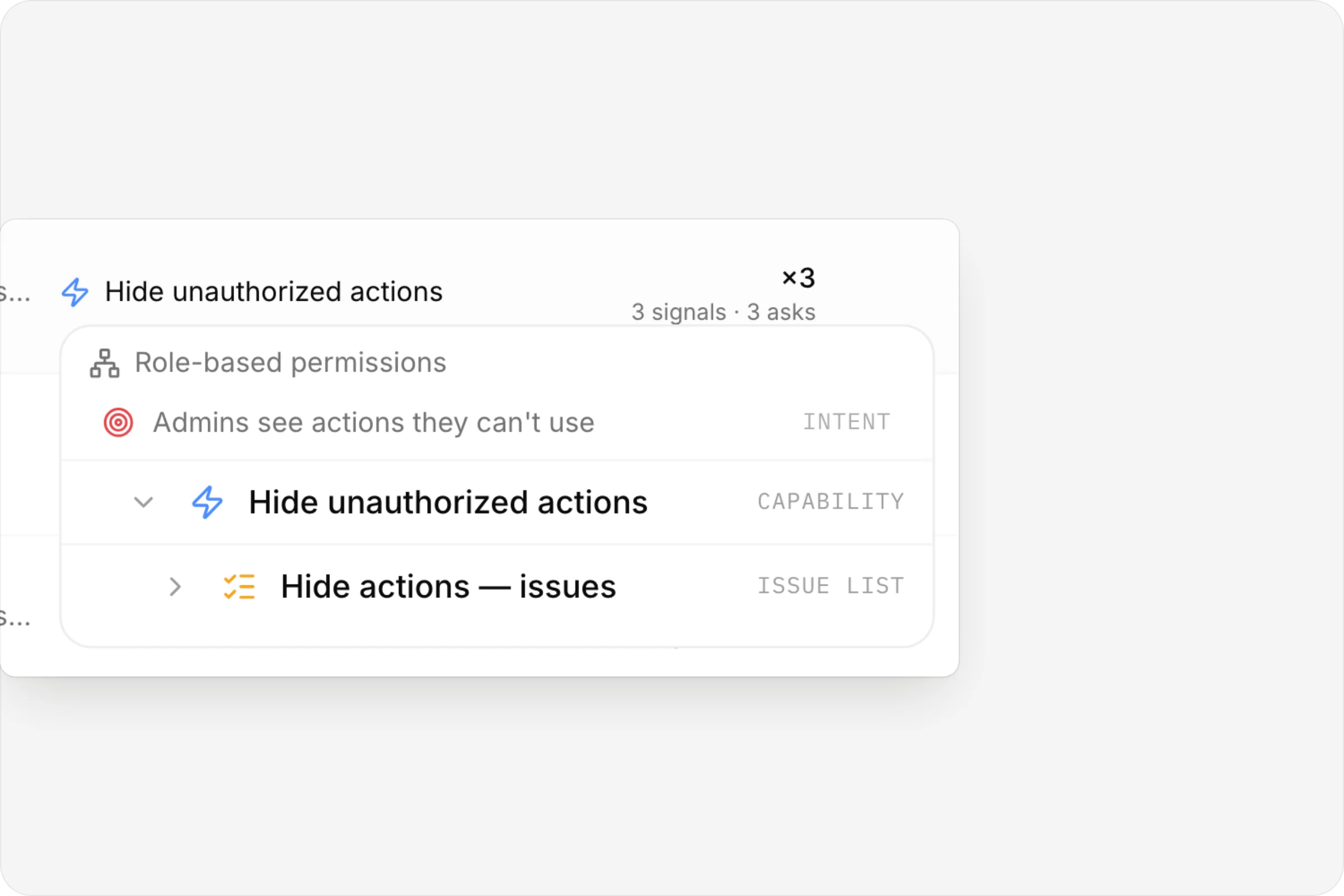Click the truncated text at lower left edge
The height and width of the screenshot is (896, 1344).
click(x=15, y=618)
